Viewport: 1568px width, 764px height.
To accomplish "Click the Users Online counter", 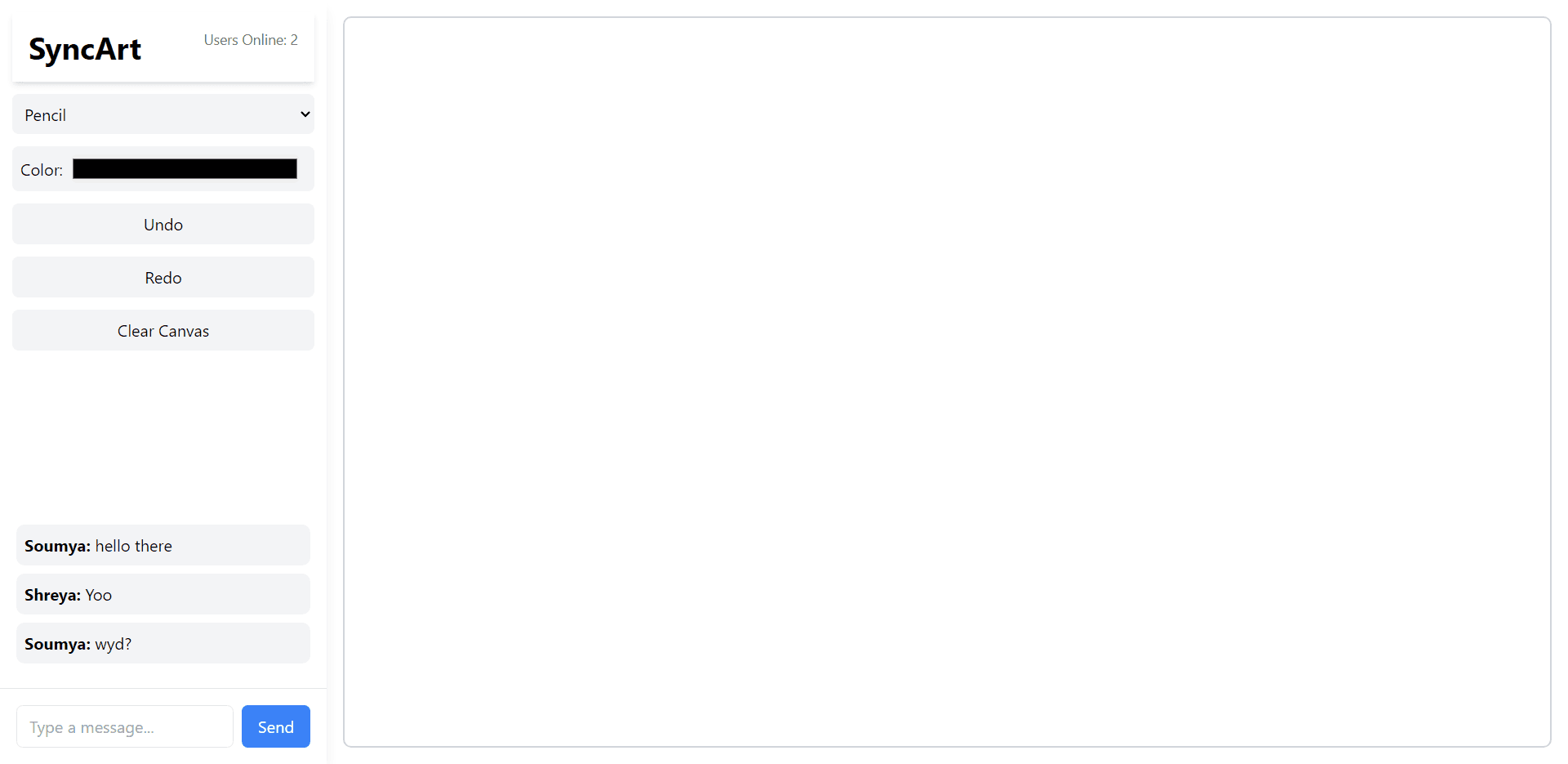I will point(251,40).
